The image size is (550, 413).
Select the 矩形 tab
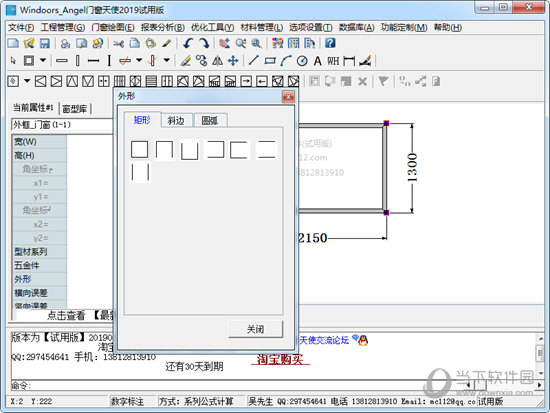[142, 120]
